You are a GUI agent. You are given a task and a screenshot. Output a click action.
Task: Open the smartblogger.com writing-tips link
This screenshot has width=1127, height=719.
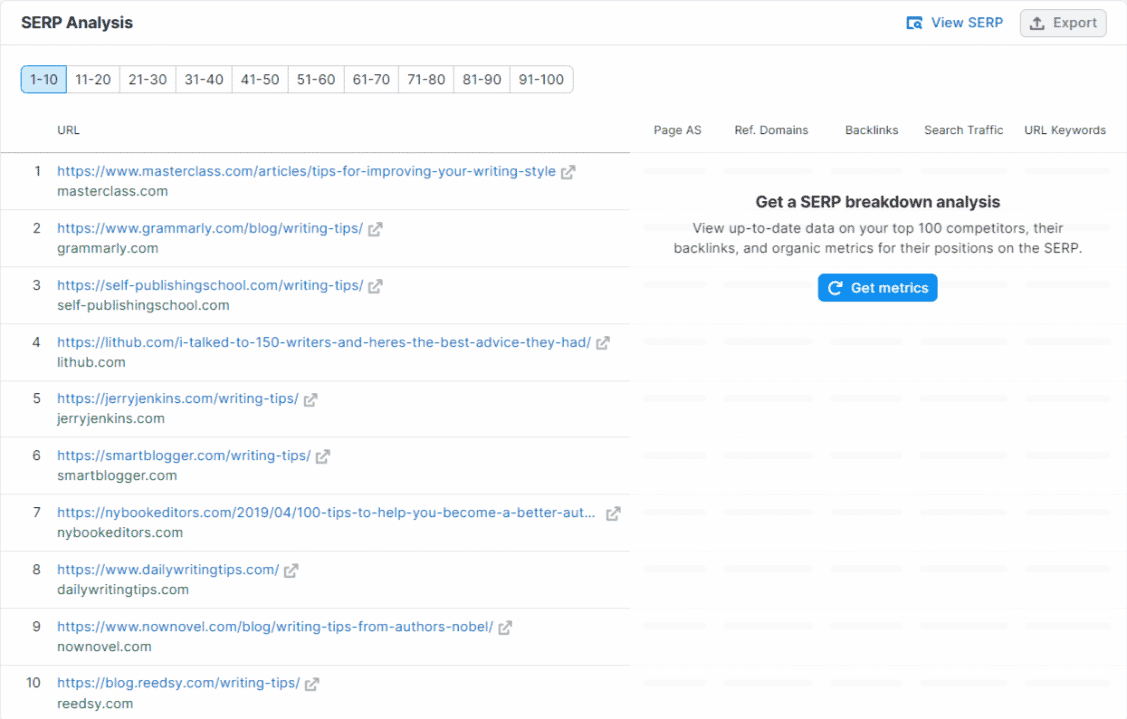[184, 455]
